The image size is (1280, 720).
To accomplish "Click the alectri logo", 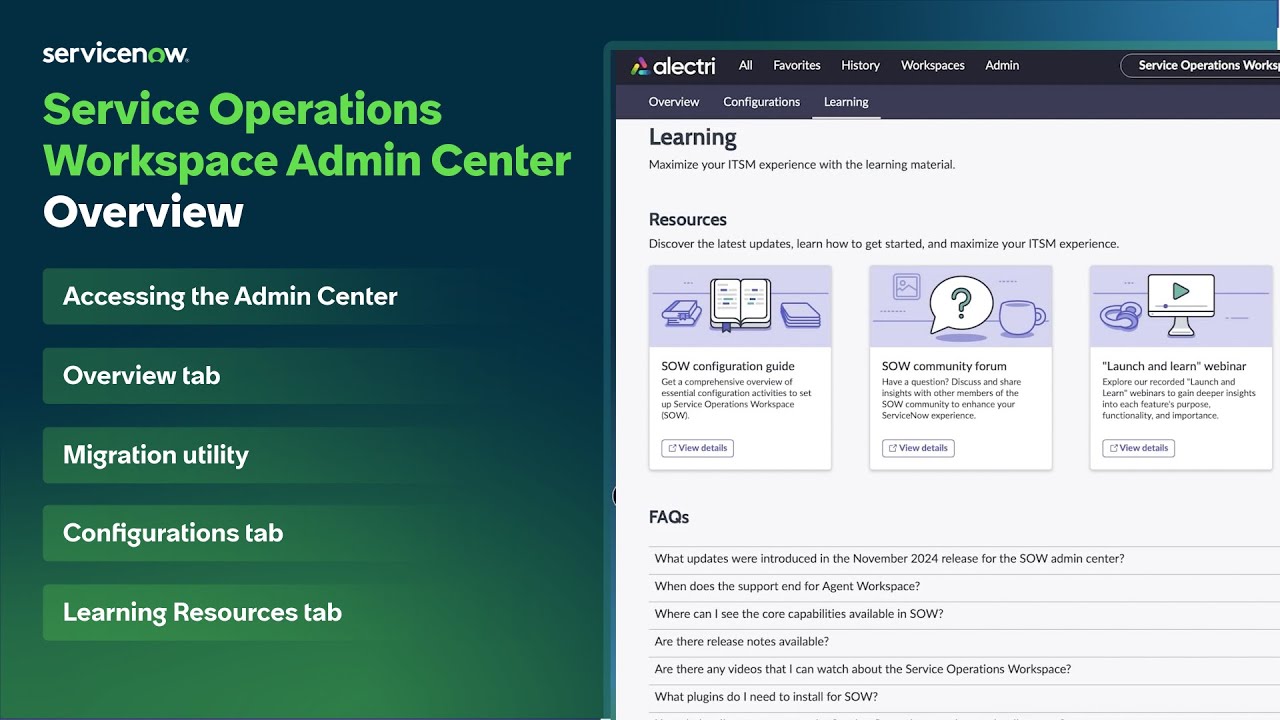I will coord(673,66).
